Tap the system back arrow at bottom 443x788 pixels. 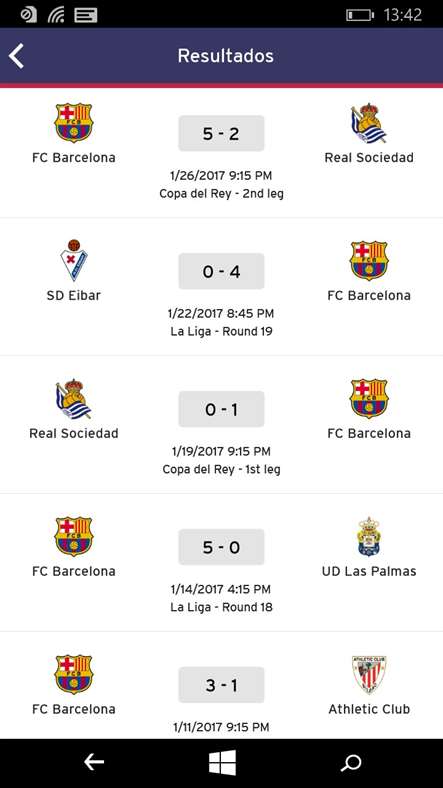point(93,762)
